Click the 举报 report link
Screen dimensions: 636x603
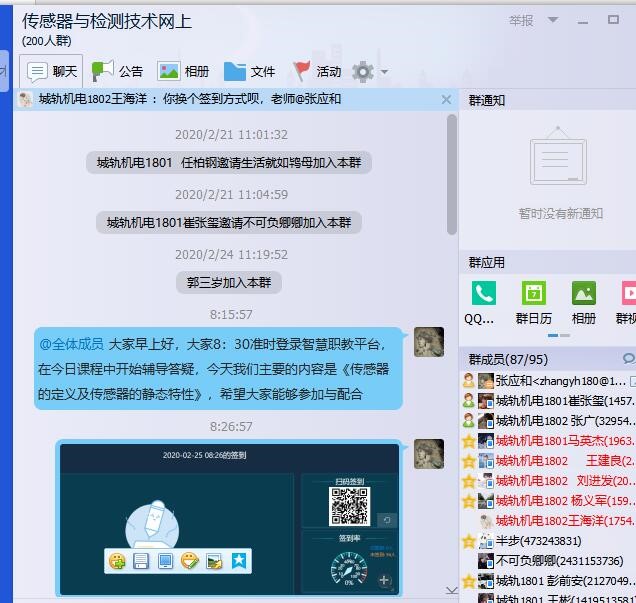[x=521, y=20]
